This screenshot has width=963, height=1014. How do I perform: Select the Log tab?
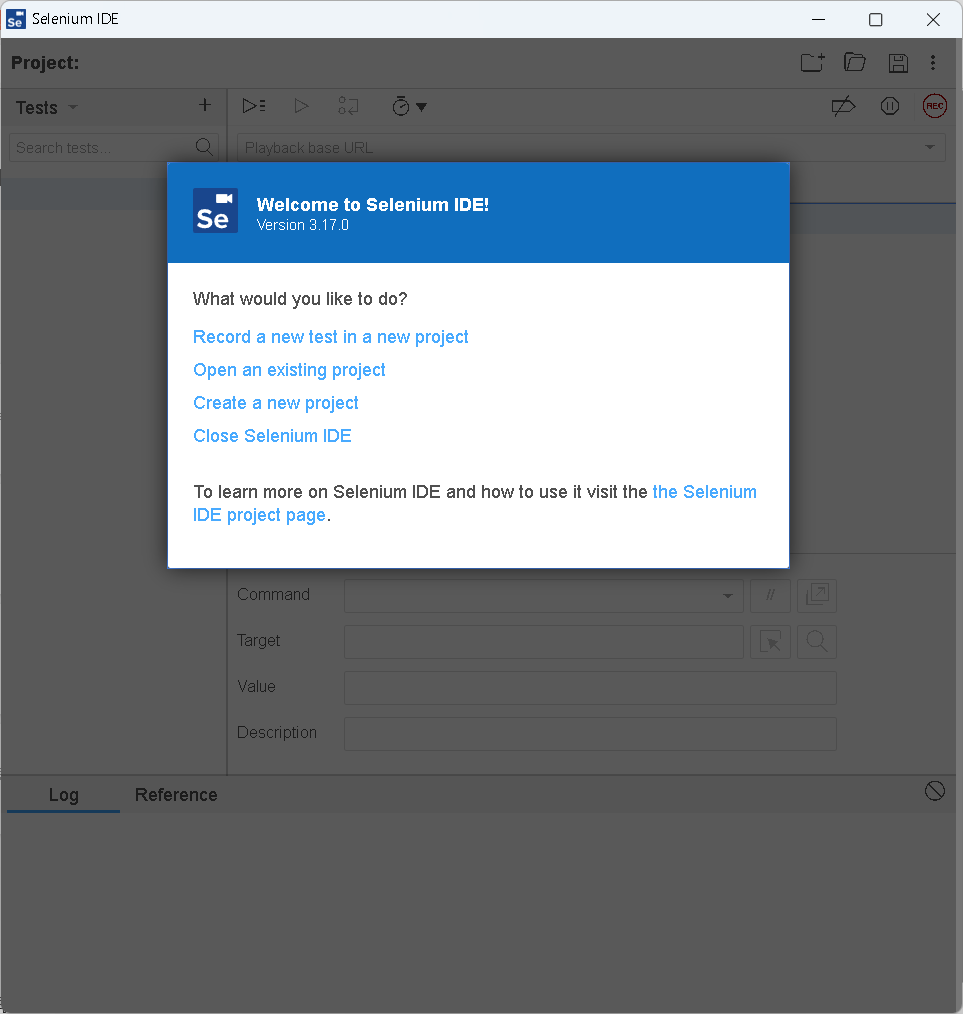(63, 795)
